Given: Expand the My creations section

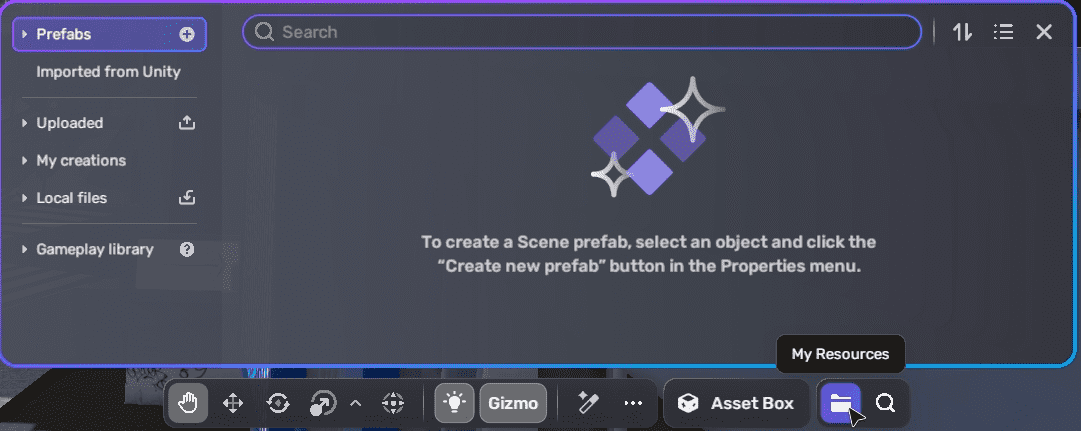Looking at the screenshot, I should [x=81, y=160].
